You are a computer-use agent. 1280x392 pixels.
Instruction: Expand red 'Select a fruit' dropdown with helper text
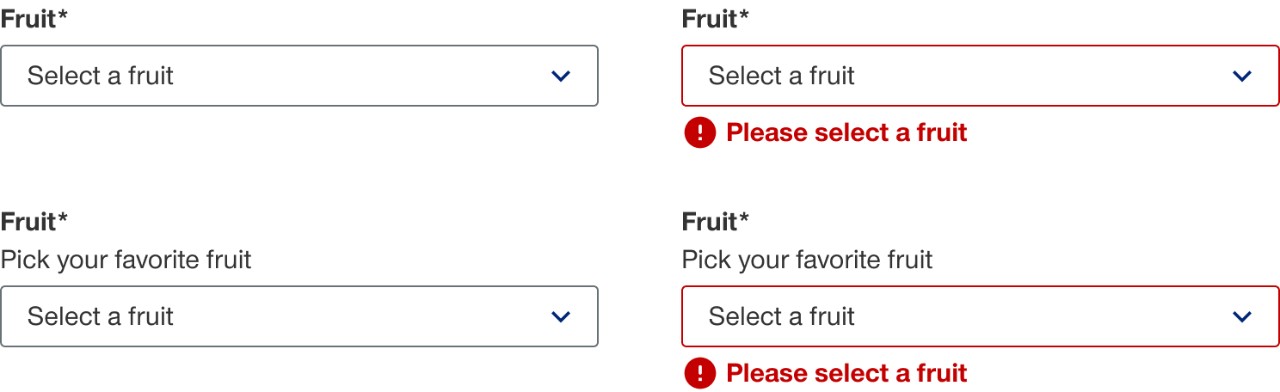coord(980,316)
